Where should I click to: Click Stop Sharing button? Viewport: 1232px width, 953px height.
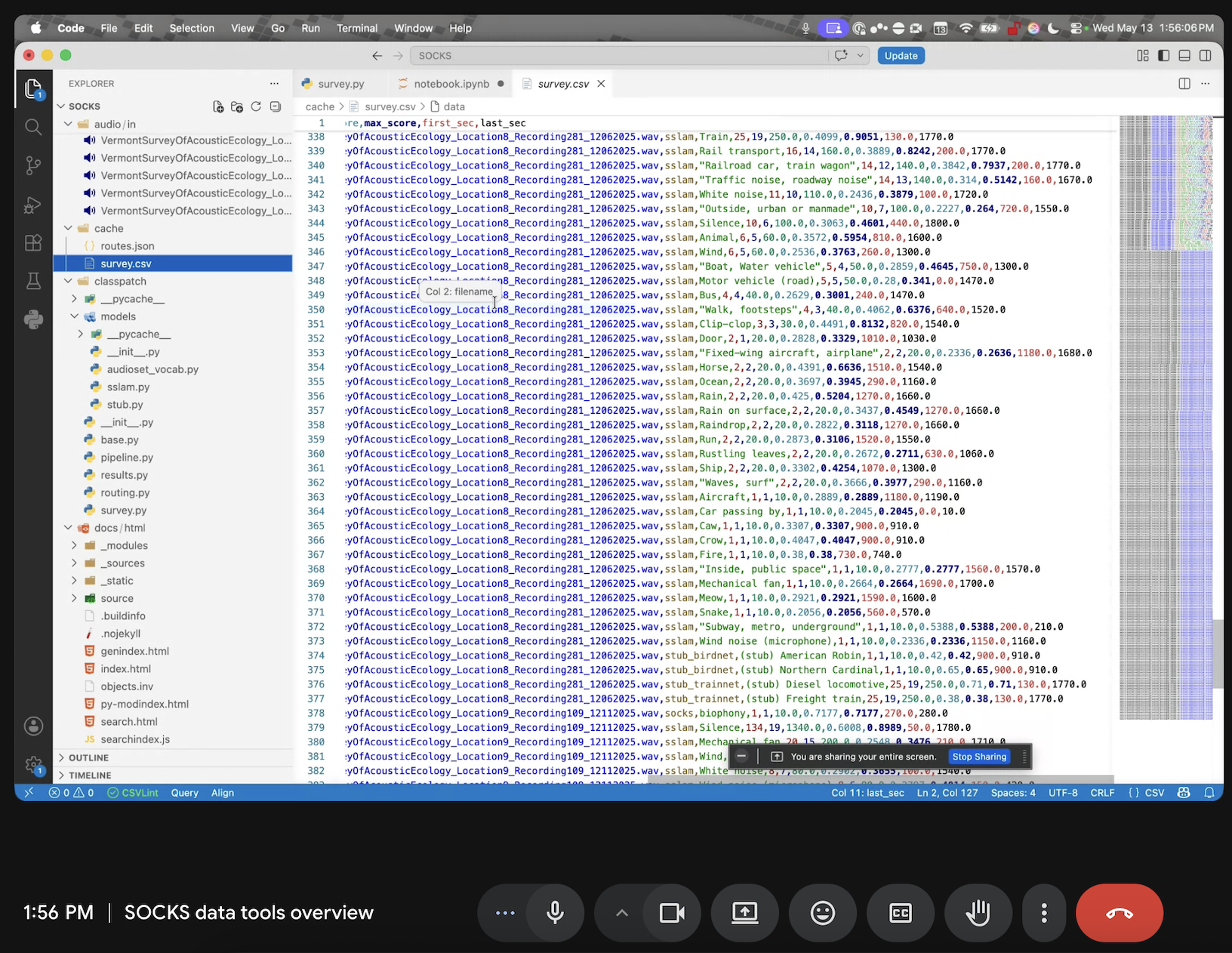coord(979,757)
